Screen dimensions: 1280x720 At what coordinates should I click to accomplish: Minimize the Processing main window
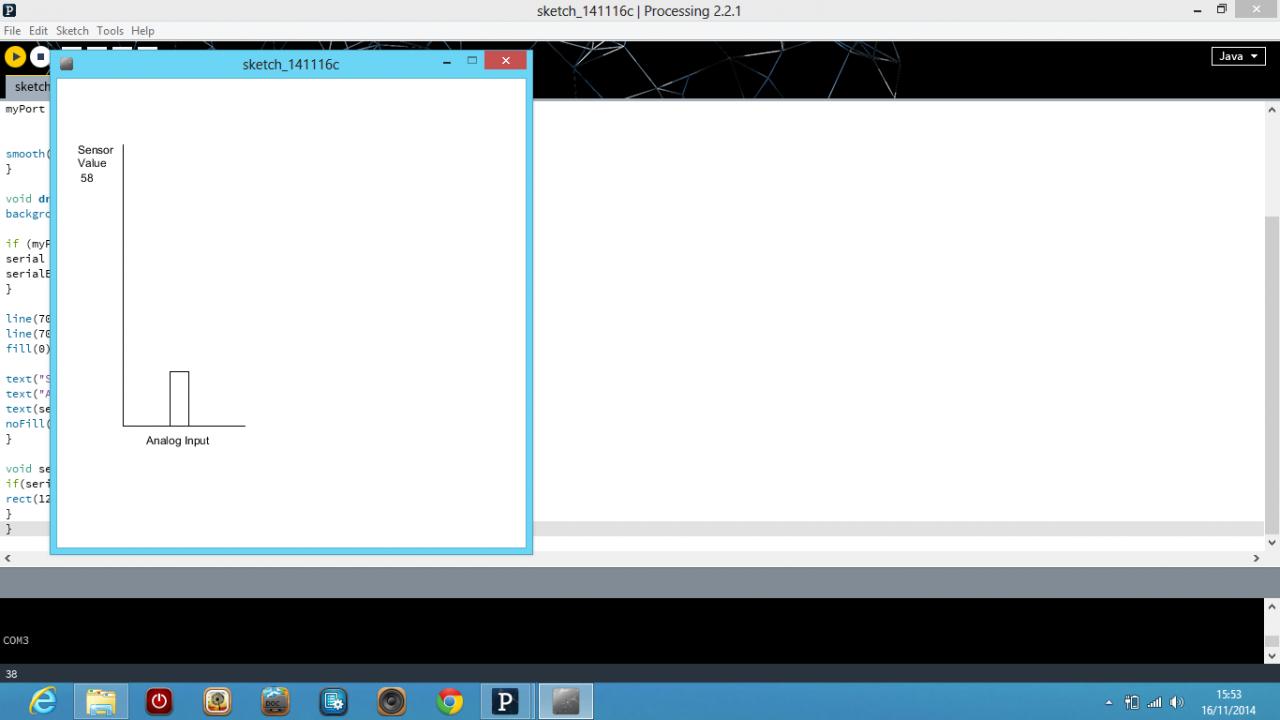click(1197, 10)
